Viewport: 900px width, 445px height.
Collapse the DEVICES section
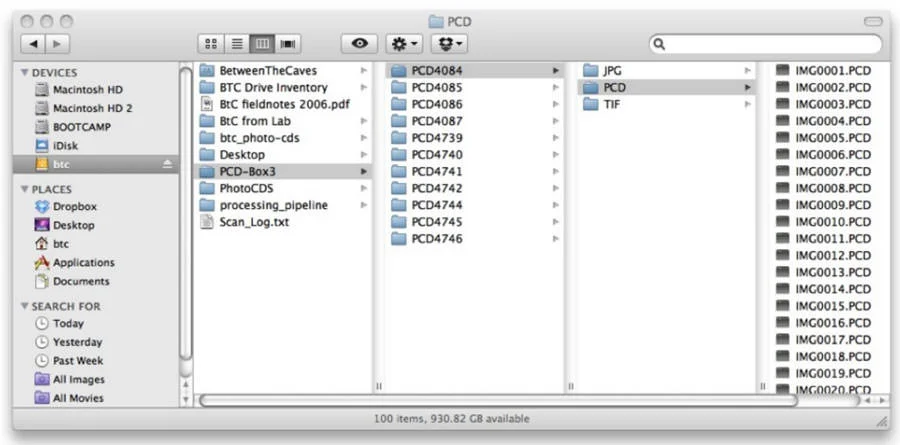click(x=24, y=72)
